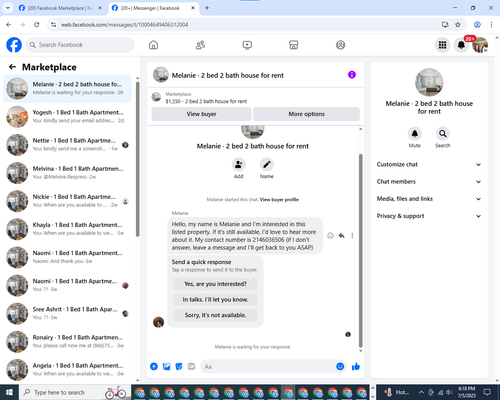Expand Privacy & support section
Screen dimensions: 500x400
(x=429, y=216)
